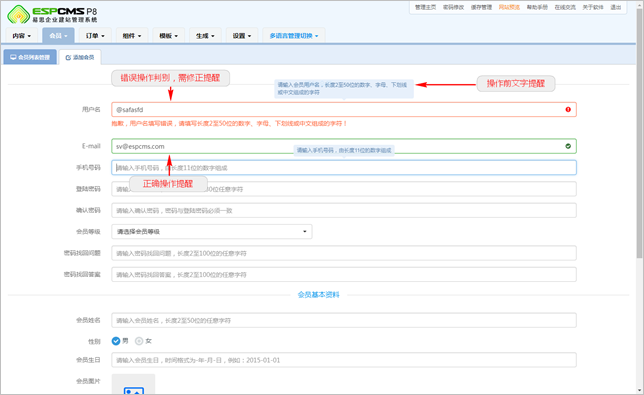Select the 女 gender radio button
Screen dimensions: 644x395
[x=139, y=341]
